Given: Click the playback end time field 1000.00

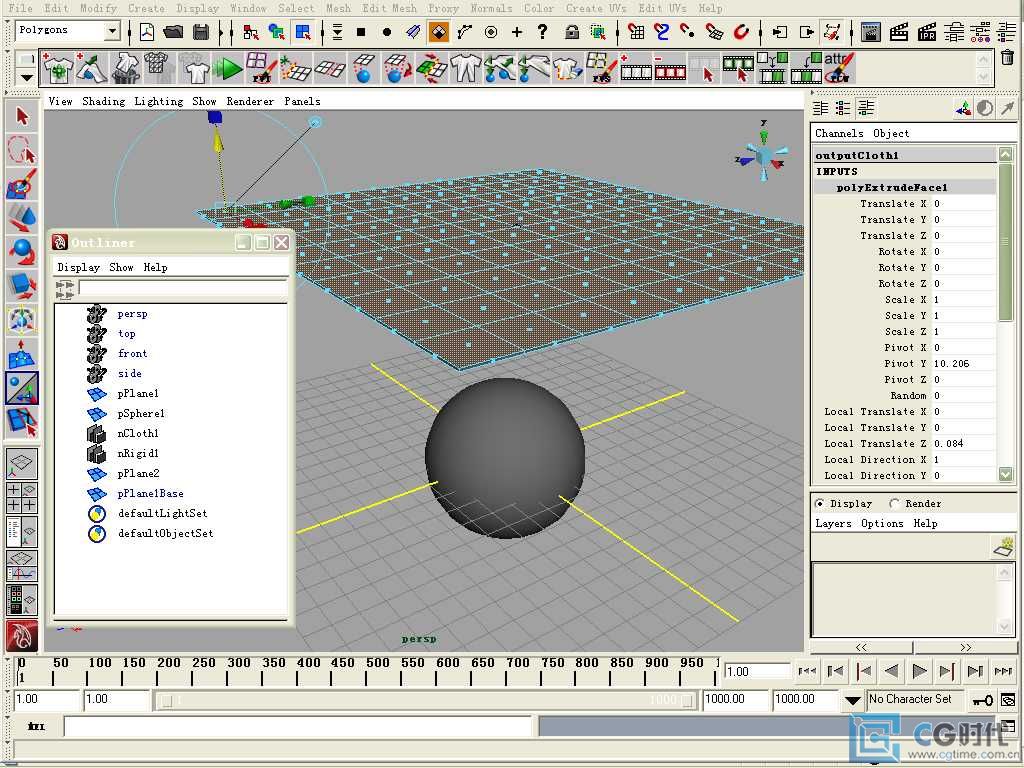Looking at the screenshot, I should click(734, 699).
